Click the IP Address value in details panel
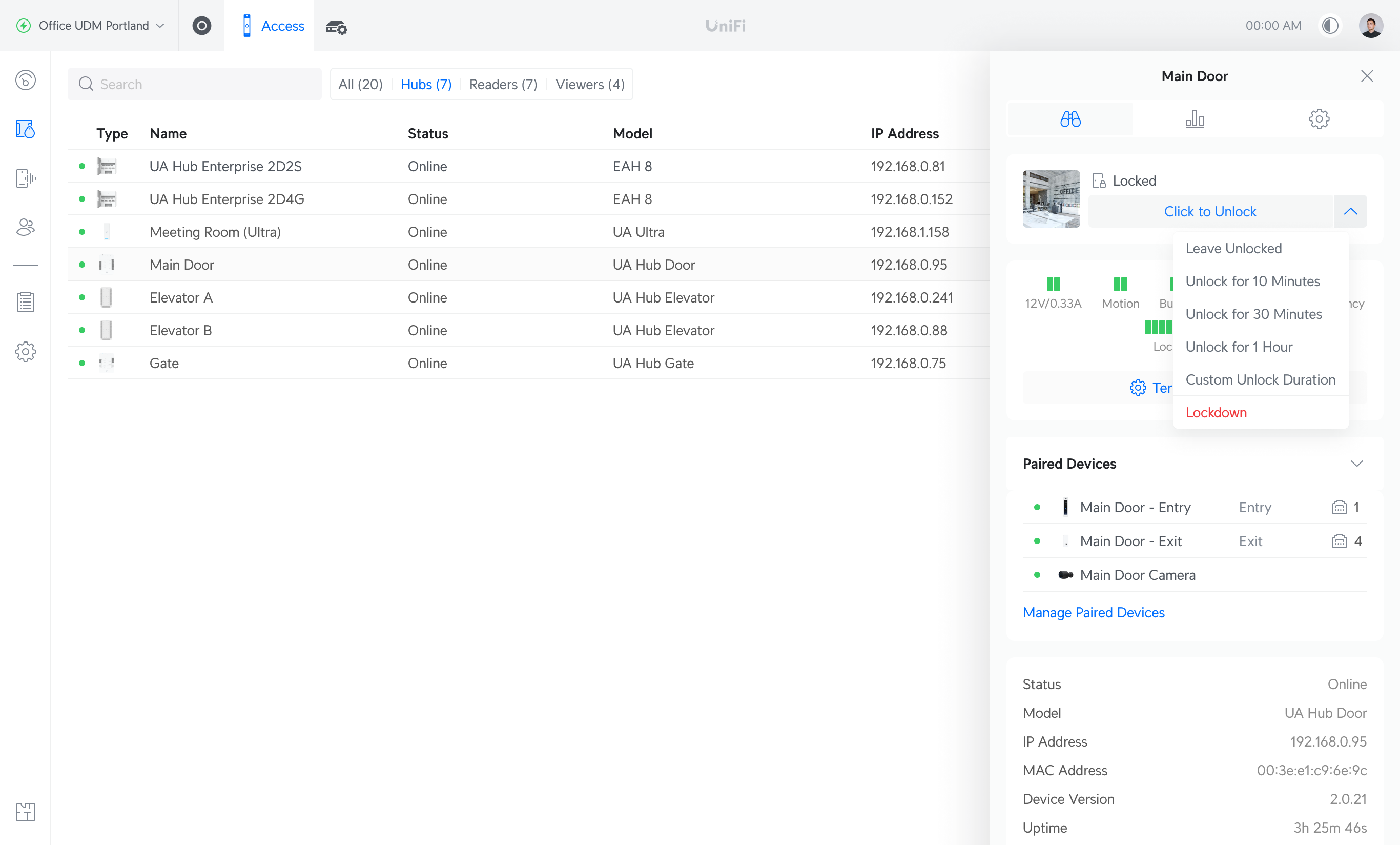1400x845 pixels. 1328,742
